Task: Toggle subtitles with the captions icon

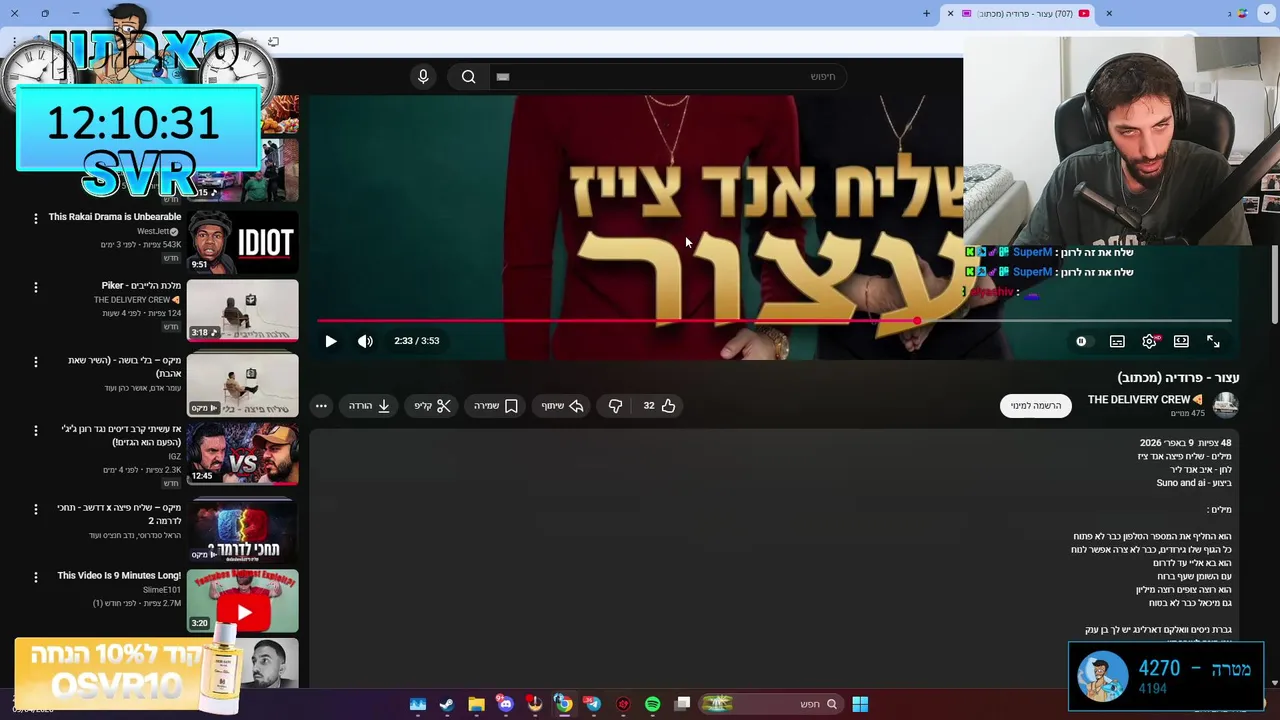Action: click(x=1117, y=341)
